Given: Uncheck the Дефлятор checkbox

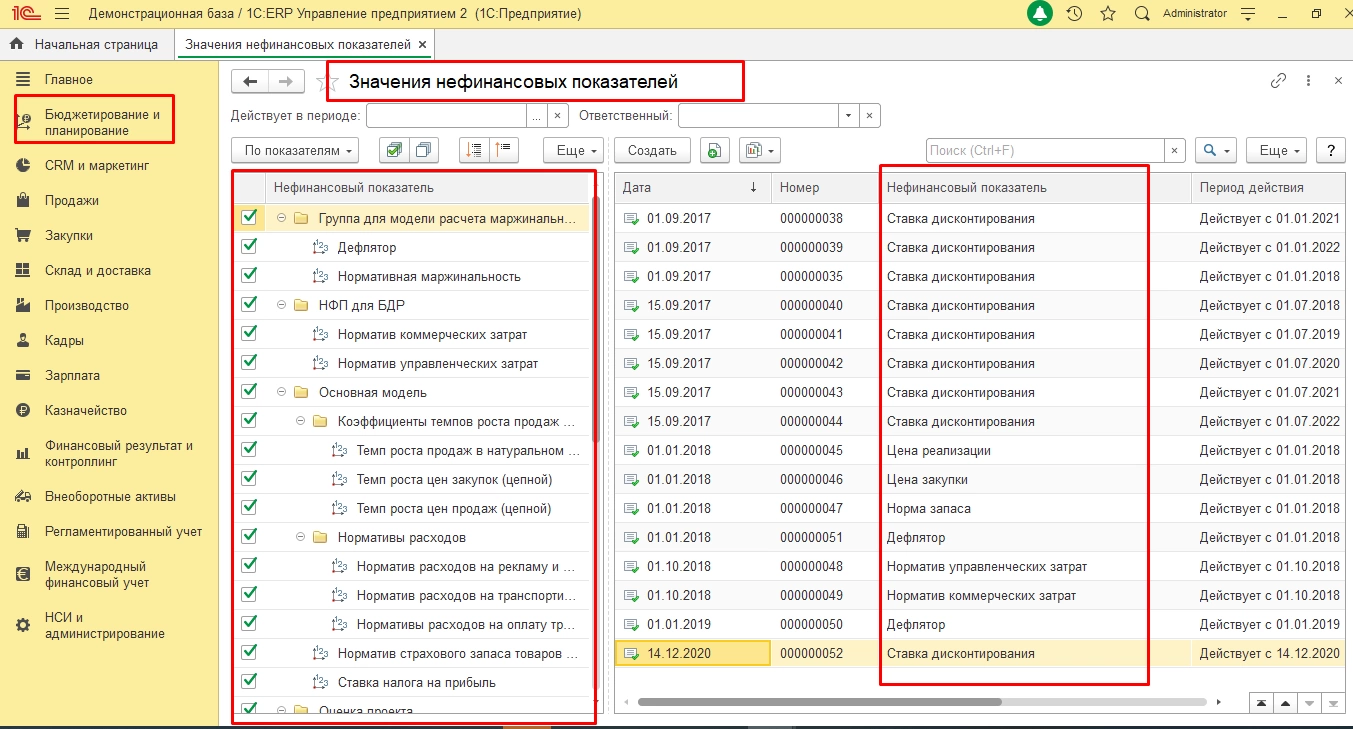Looking at the screenshot, I should [x=249, y=246].
